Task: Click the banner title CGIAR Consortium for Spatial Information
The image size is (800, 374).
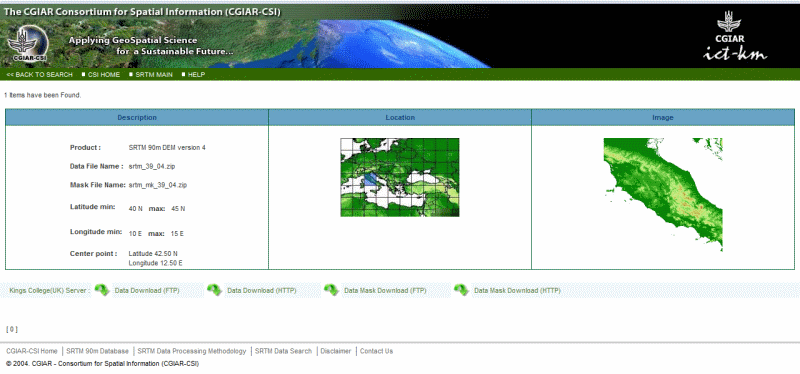Action: (x=142, y=12)
